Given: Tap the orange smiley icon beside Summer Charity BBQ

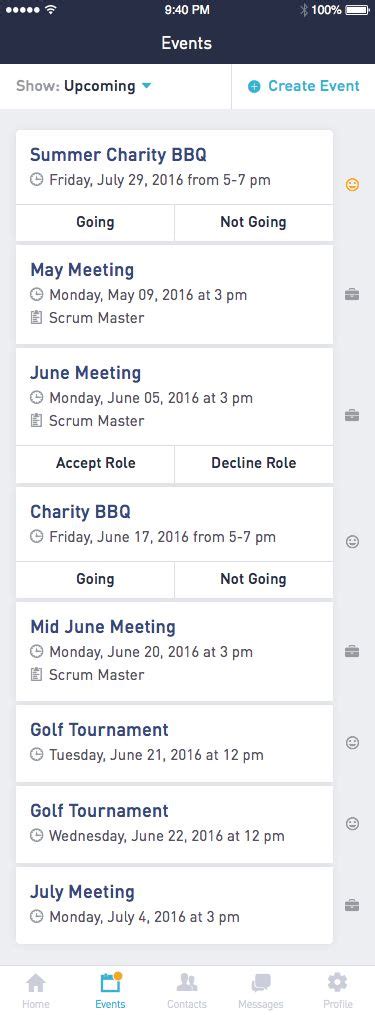Looking at the screenshot, I should [x=352, y=186].
